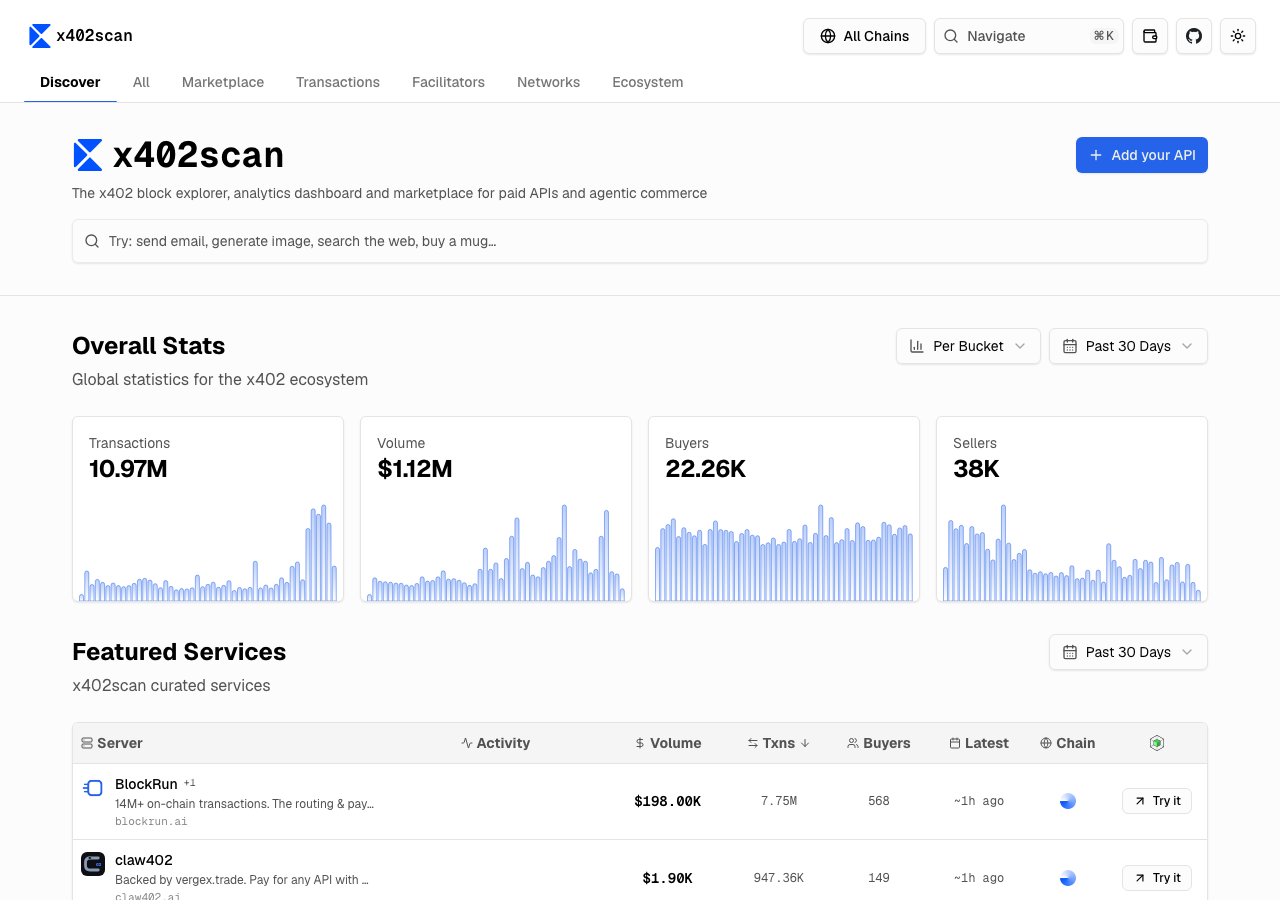The height and width of the screenshot is (900, 1280).
Task: Go to the Transactions tab
Action: pyautogui.click(x=338, y=82)
